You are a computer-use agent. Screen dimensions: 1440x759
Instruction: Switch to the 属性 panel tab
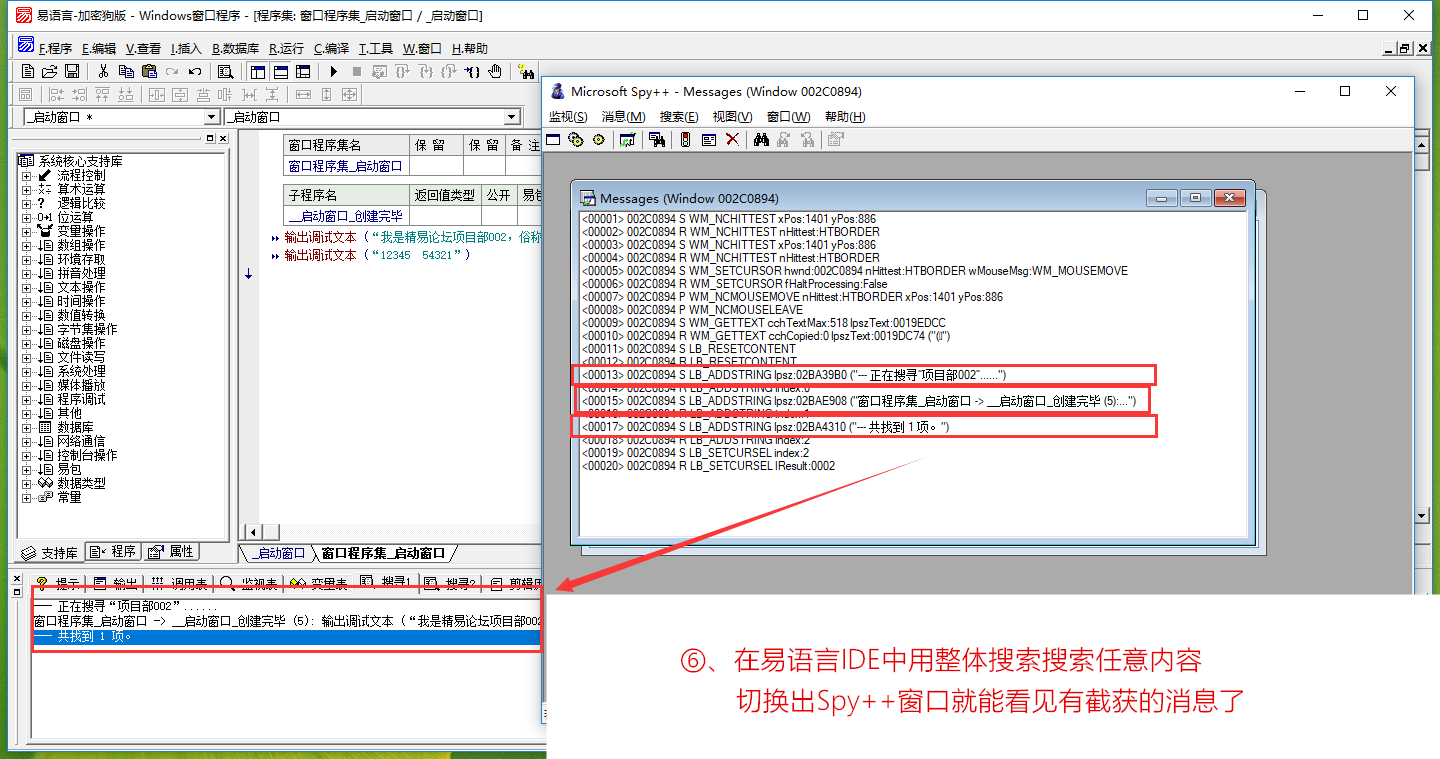[x=171, y=552]
